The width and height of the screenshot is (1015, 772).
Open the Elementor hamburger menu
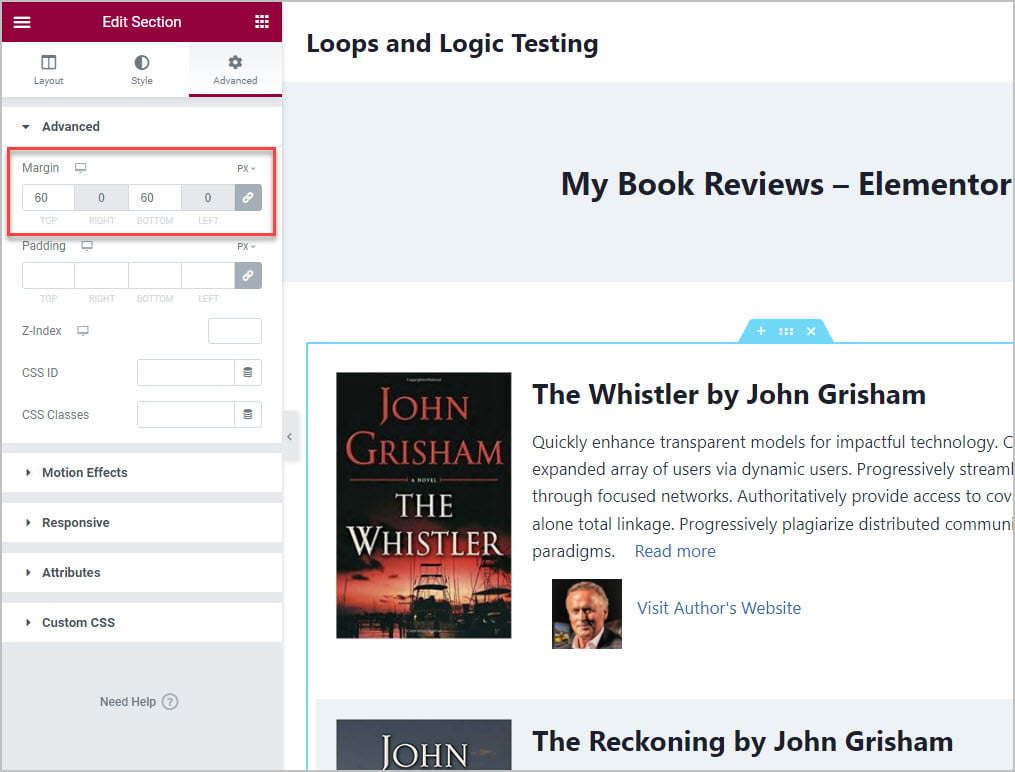point(22,22)
